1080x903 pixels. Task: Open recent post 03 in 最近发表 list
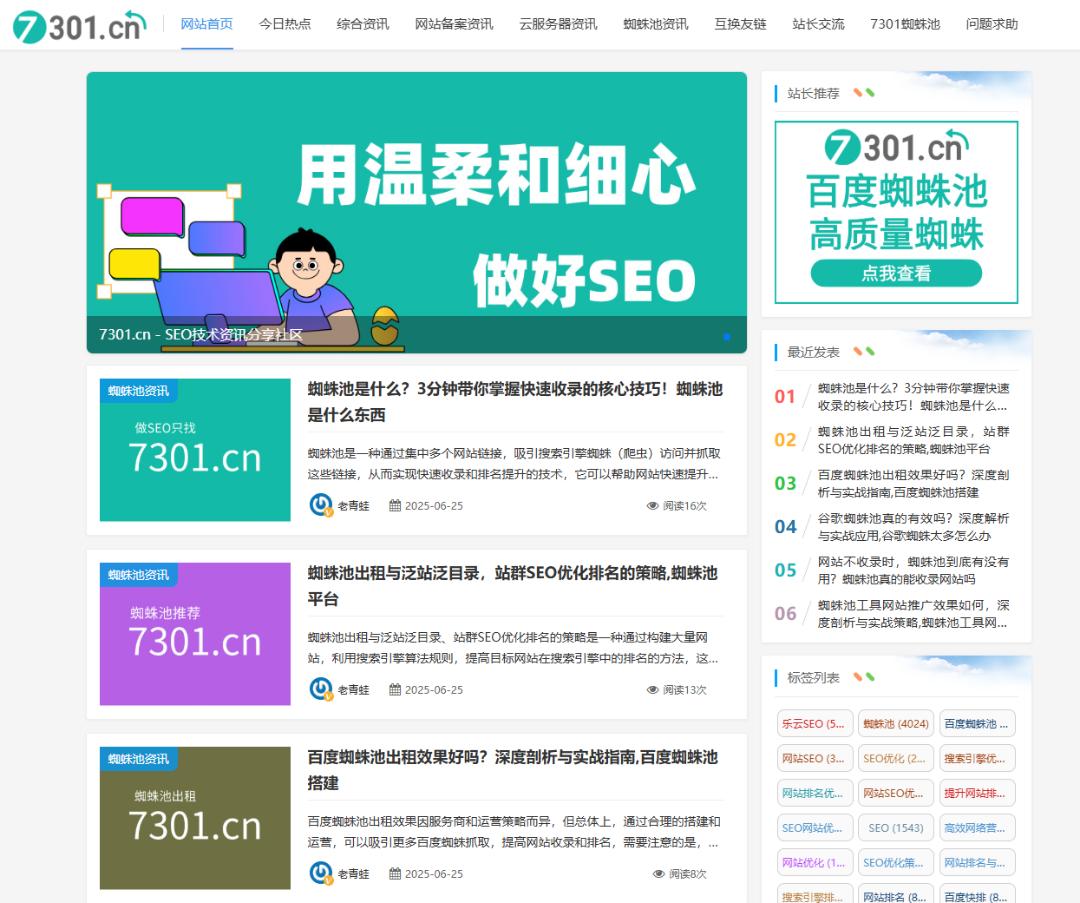click(913, 484)
